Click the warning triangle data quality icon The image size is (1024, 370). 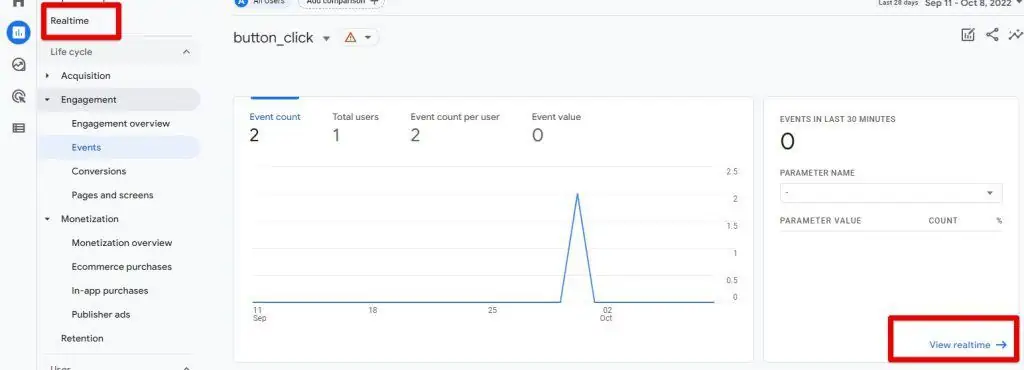pos(350,38)
